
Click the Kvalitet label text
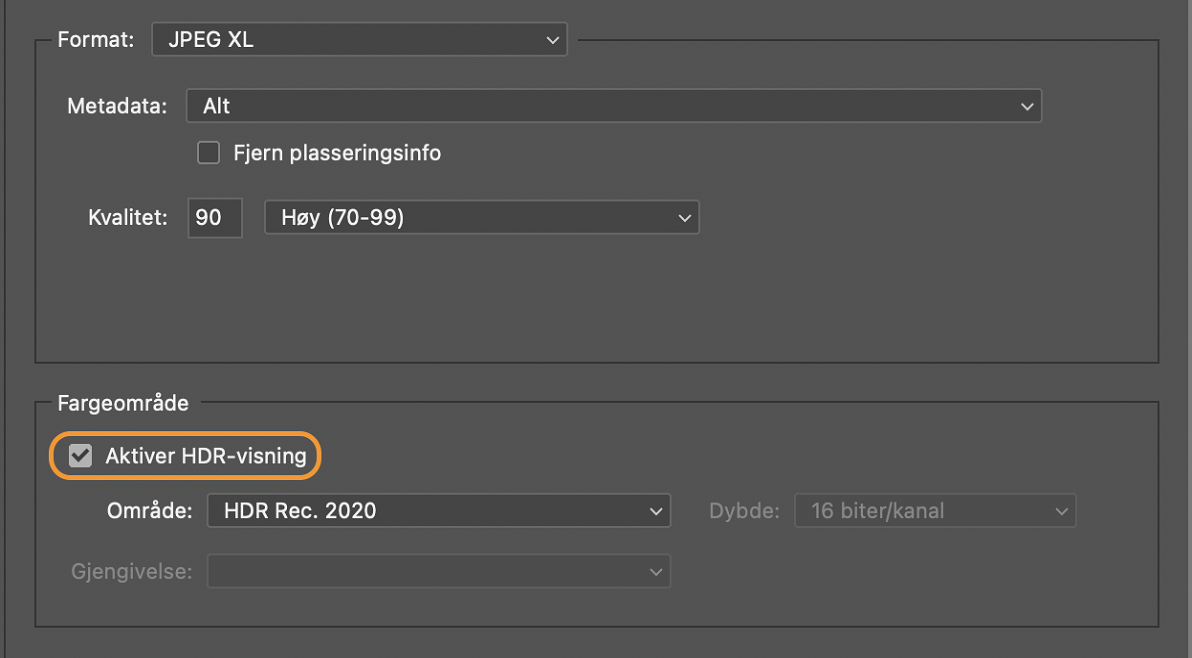pos(127,217)
